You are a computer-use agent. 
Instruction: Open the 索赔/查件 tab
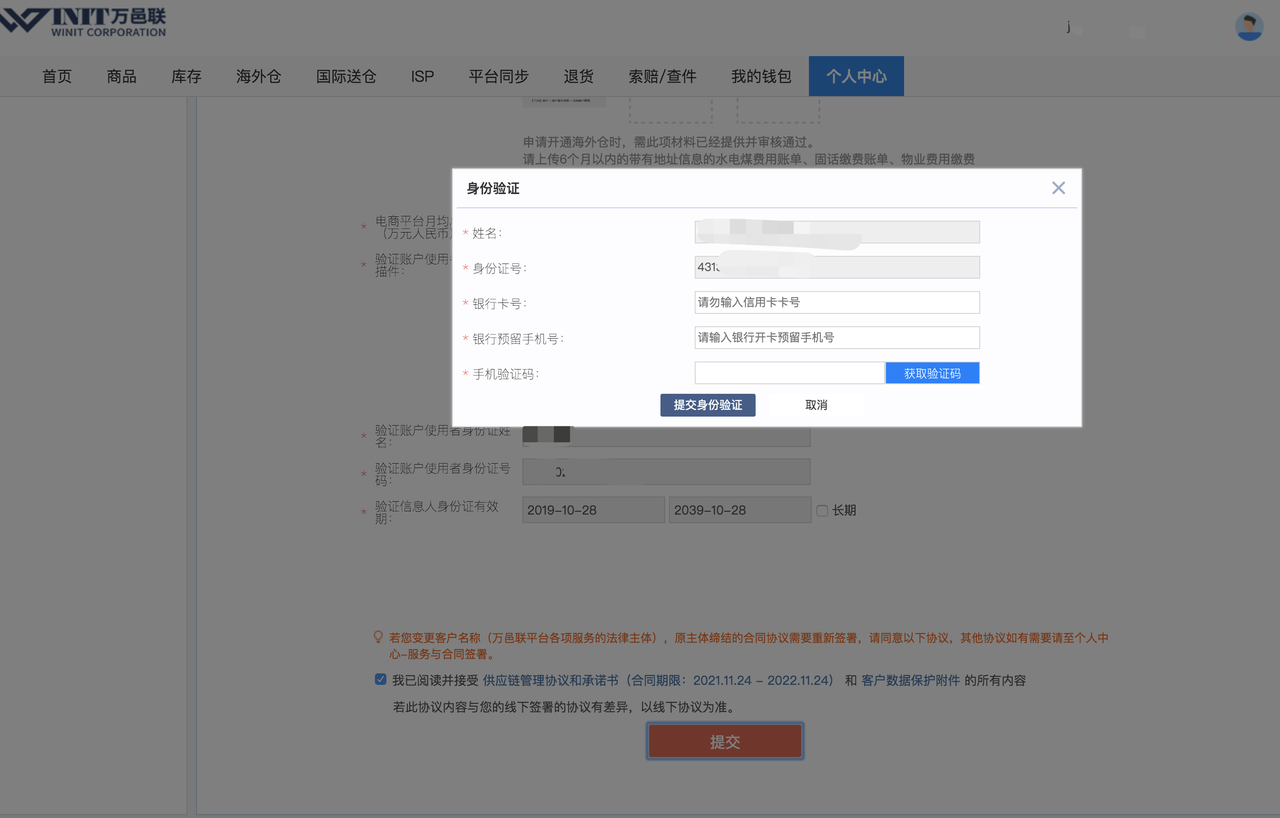tap(663, 76)
